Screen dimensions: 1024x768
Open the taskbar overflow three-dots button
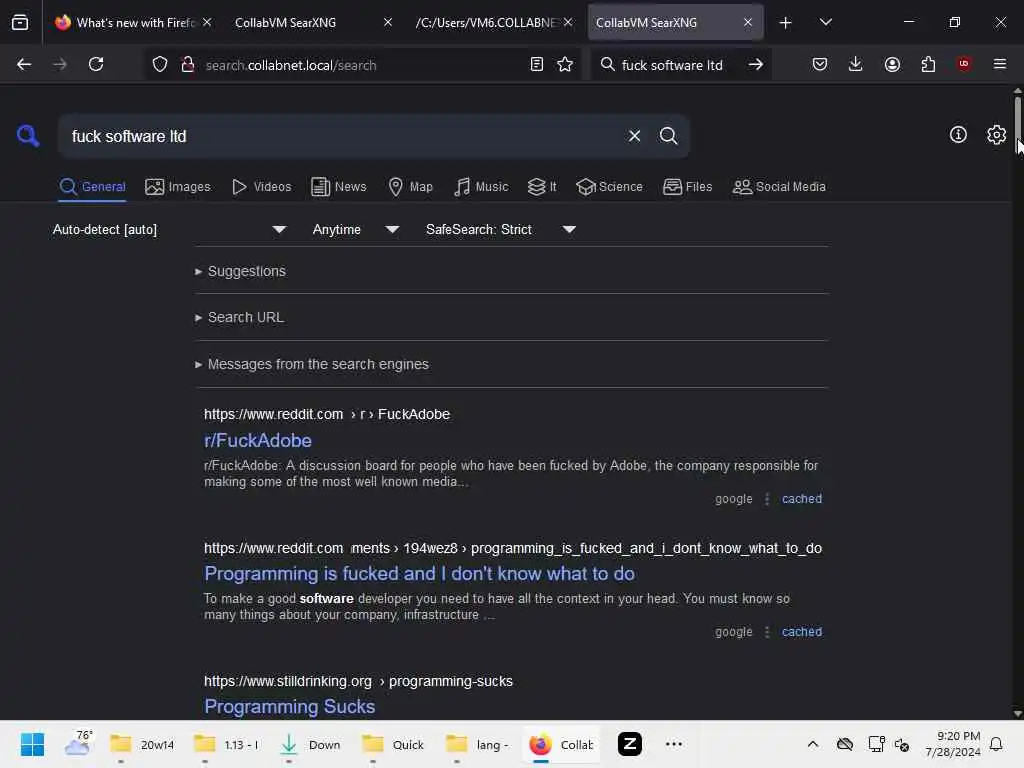[x=673, y=744]
